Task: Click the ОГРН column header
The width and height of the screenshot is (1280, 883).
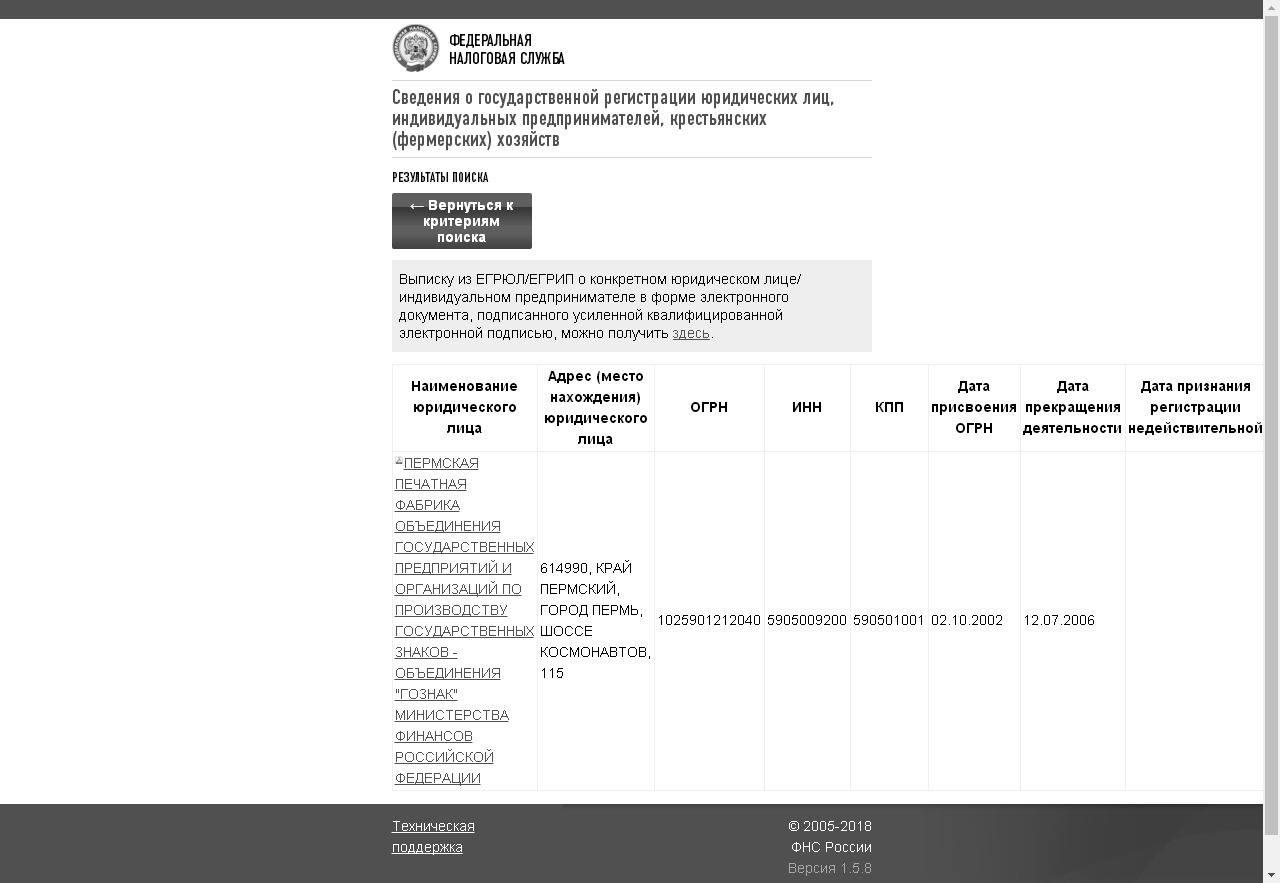Action: [x=709, y=407]
